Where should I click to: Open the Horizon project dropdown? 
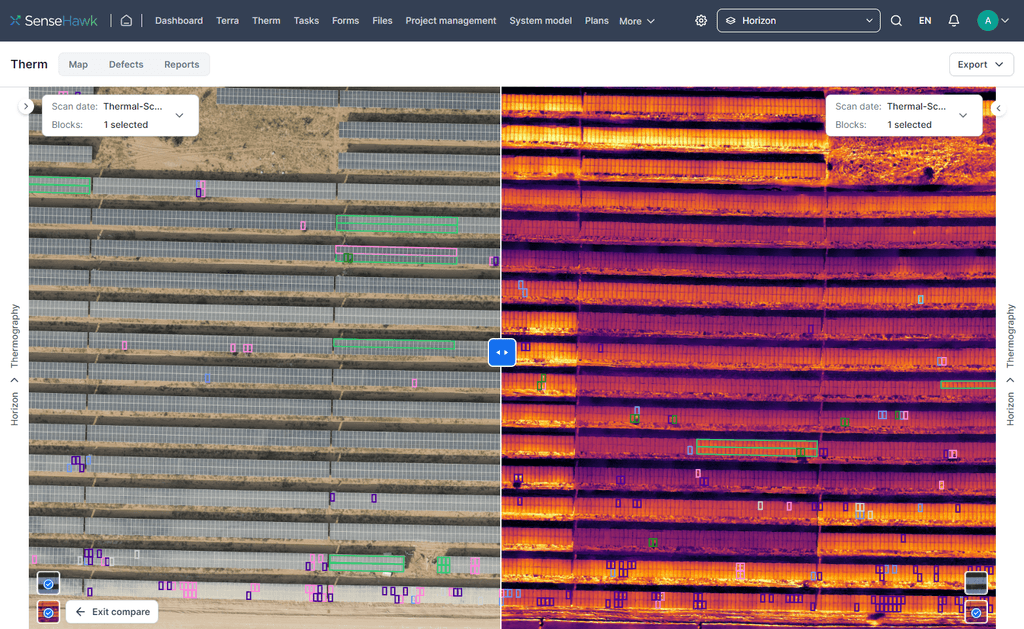[797, 20]
